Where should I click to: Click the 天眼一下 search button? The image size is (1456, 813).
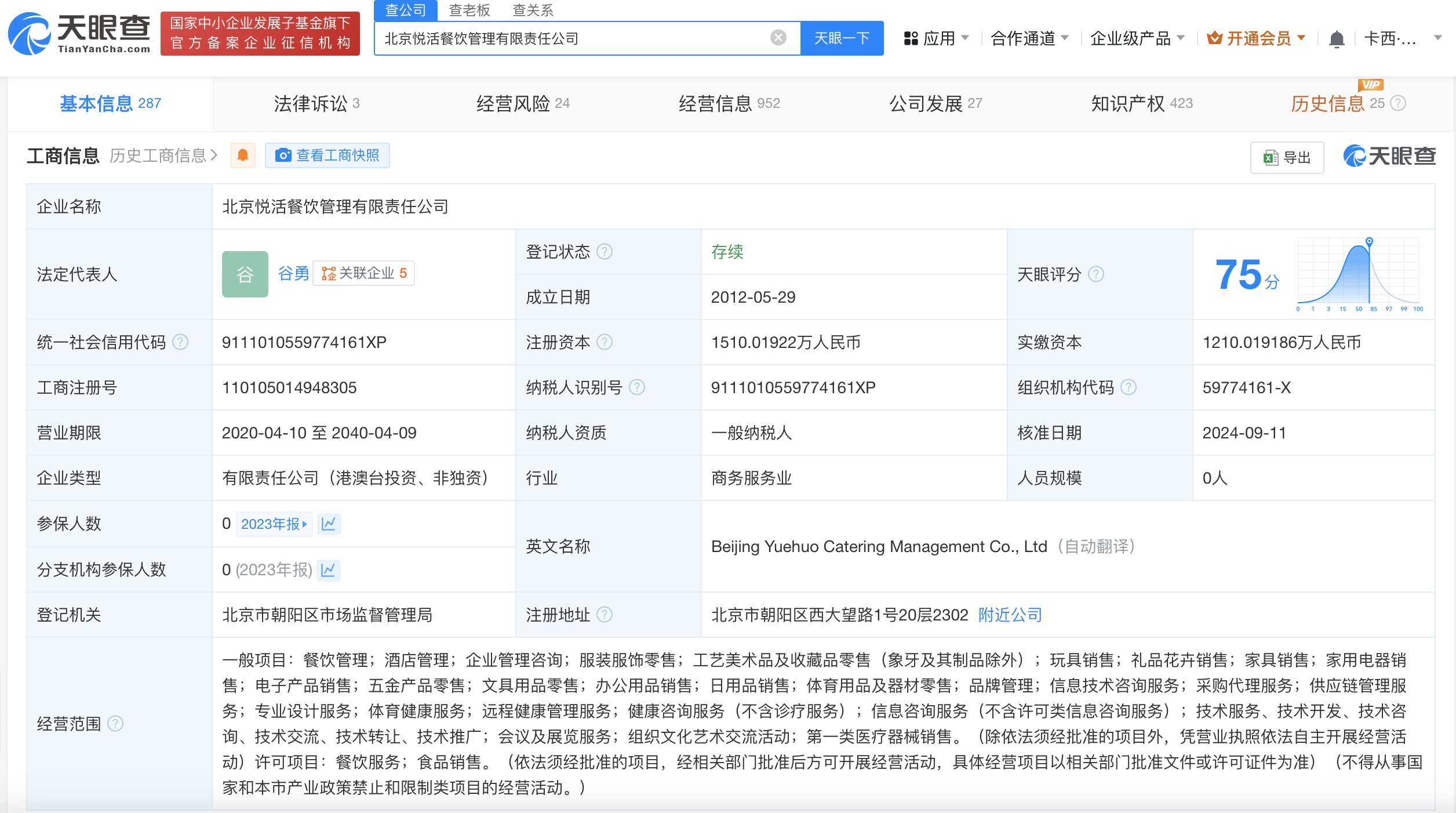(x=842, y=38)
